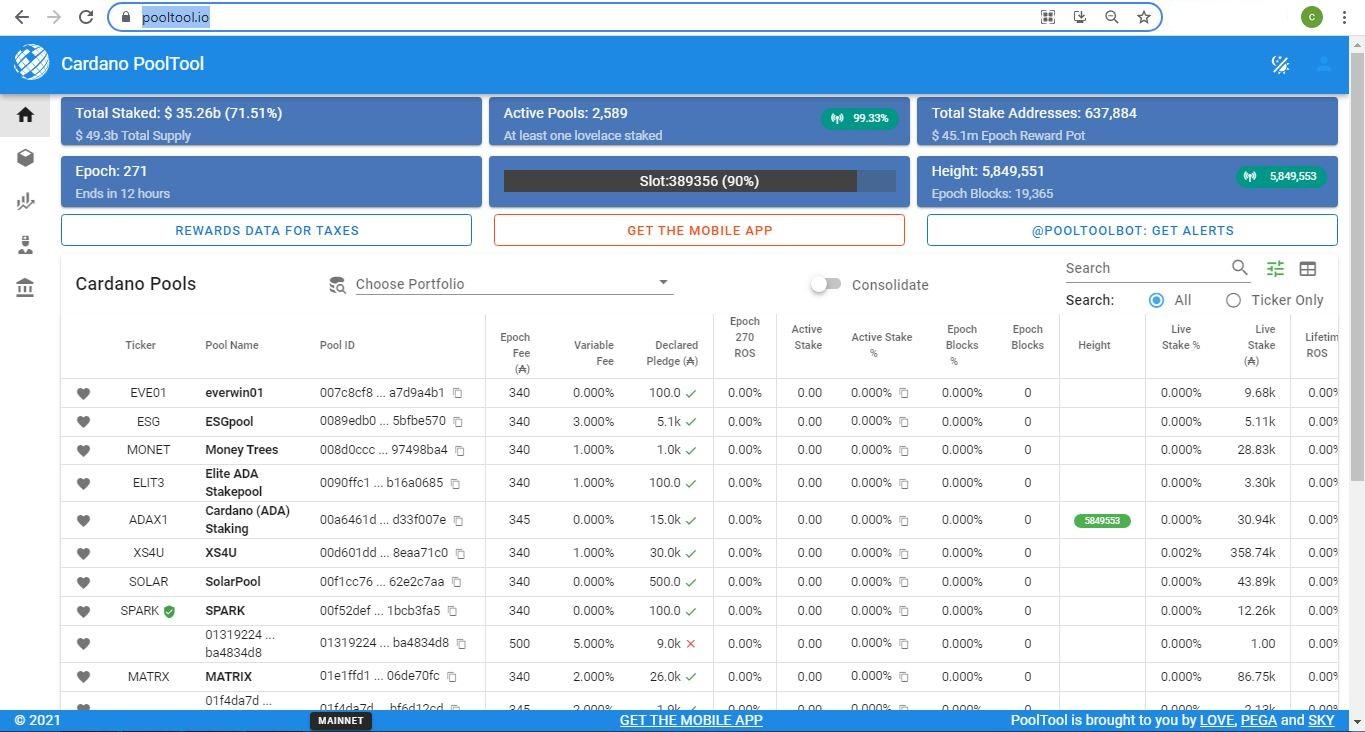Viewport: 1365px width, 732px height.
Task: Copy Active Stake % for EVE01 row
Action: 903,393
